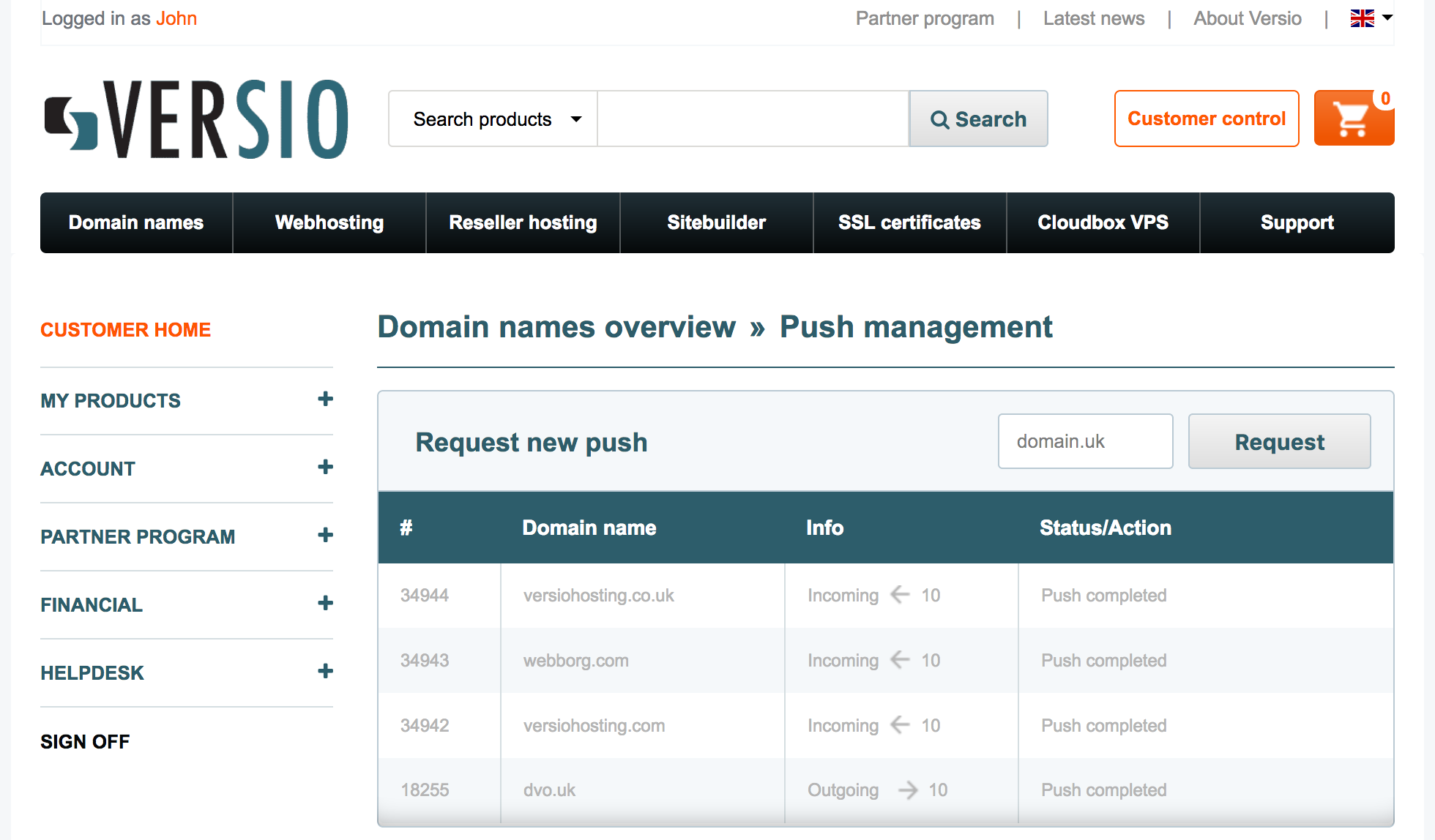Click push ID 34943
1435x840 pixels.
click(425, 661)
